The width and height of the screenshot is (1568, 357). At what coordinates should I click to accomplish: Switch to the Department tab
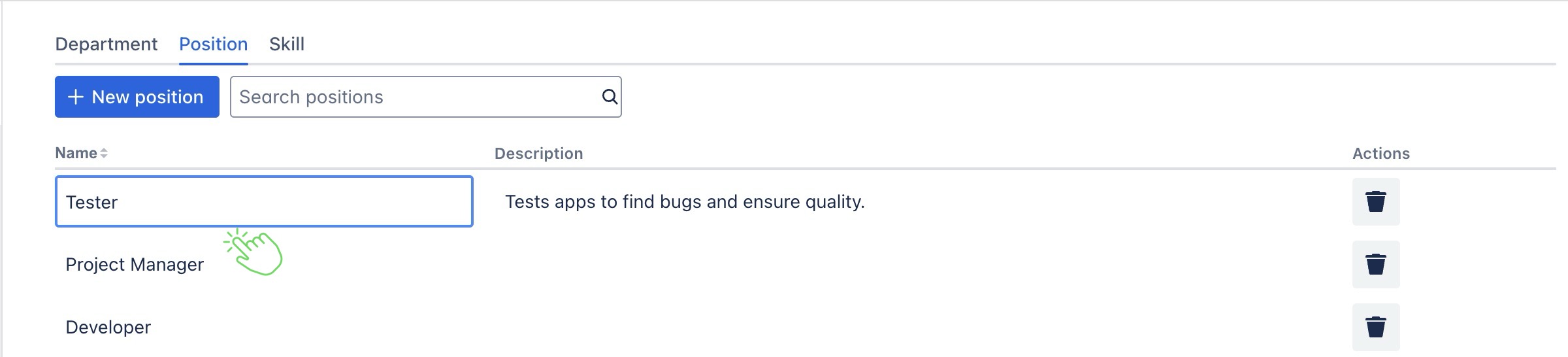tap(106, 44)
